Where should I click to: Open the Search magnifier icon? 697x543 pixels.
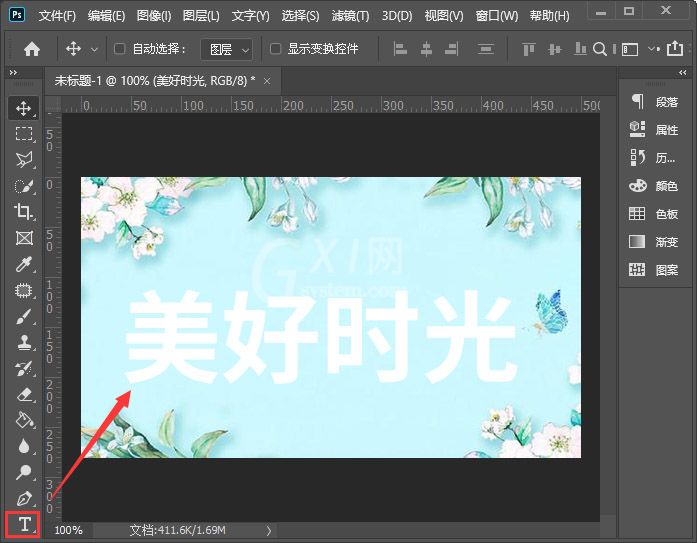600,49
